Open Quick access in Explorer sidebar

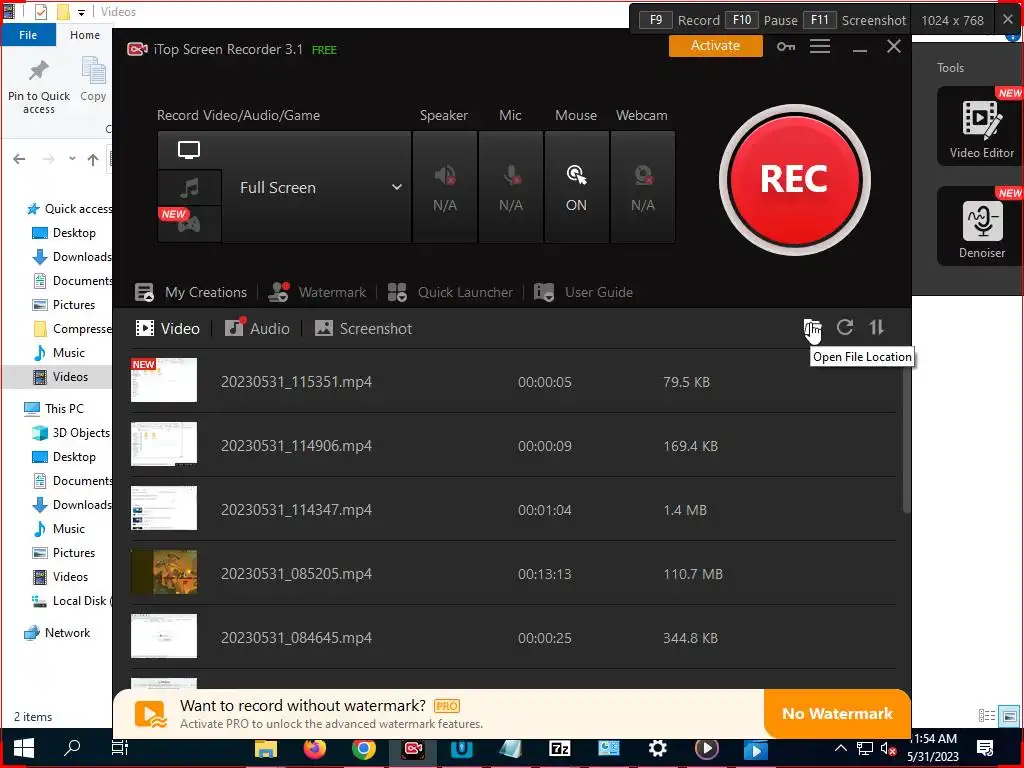coord(69,209)
